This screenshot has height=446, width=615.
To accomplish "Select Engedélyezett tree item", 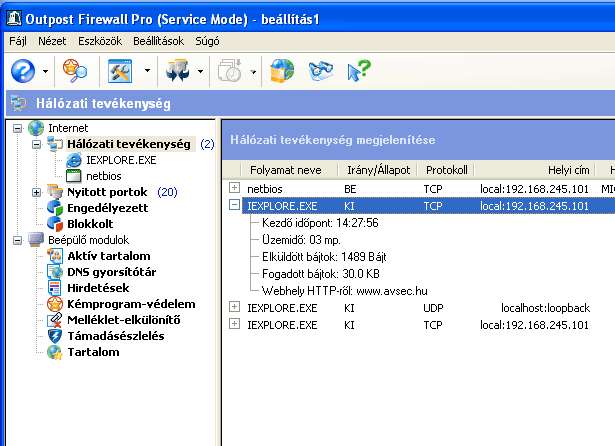I will click(107, 208).
